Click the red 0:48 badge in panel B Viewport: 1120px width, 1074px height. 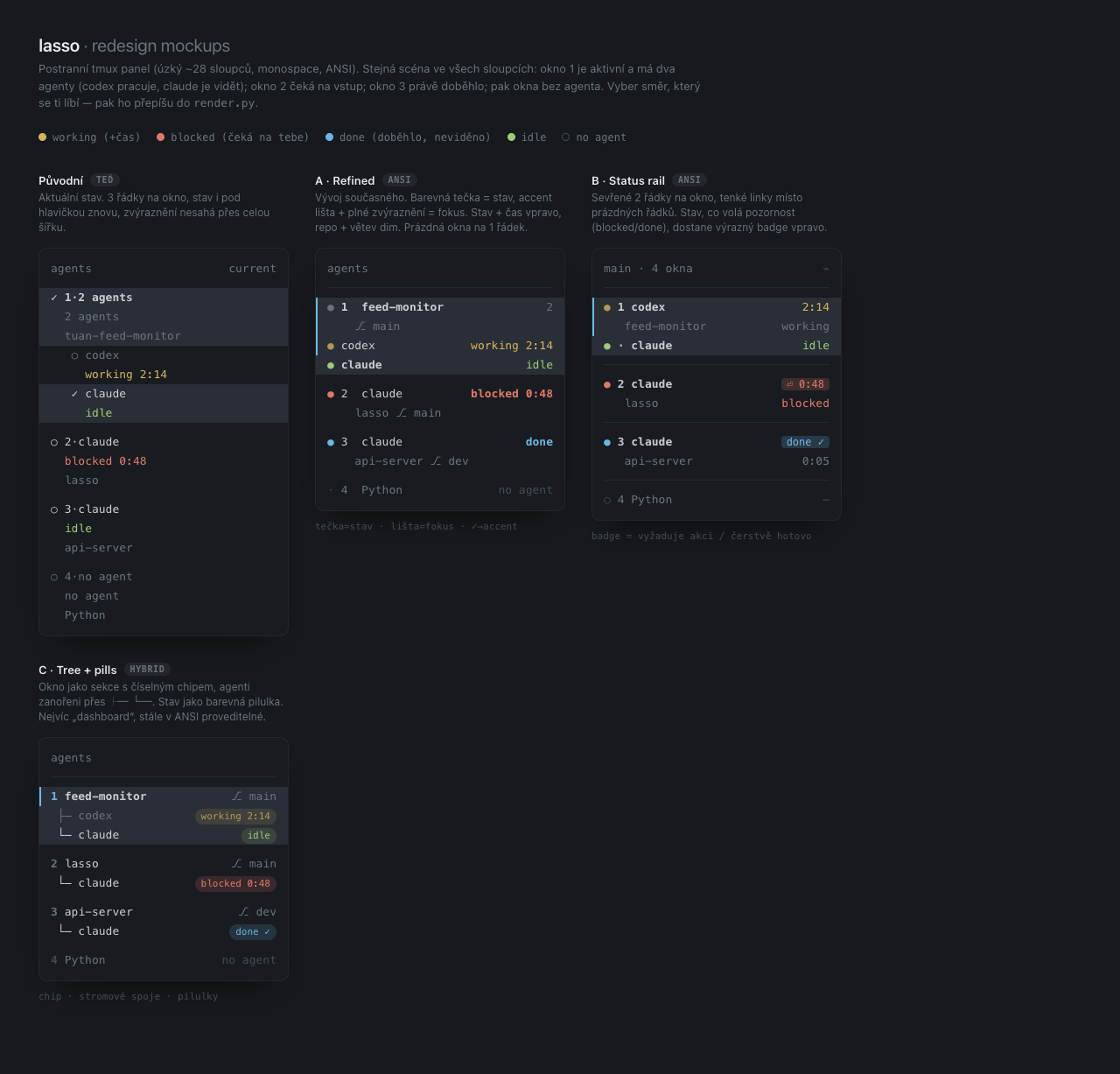(x=805, y=384)
